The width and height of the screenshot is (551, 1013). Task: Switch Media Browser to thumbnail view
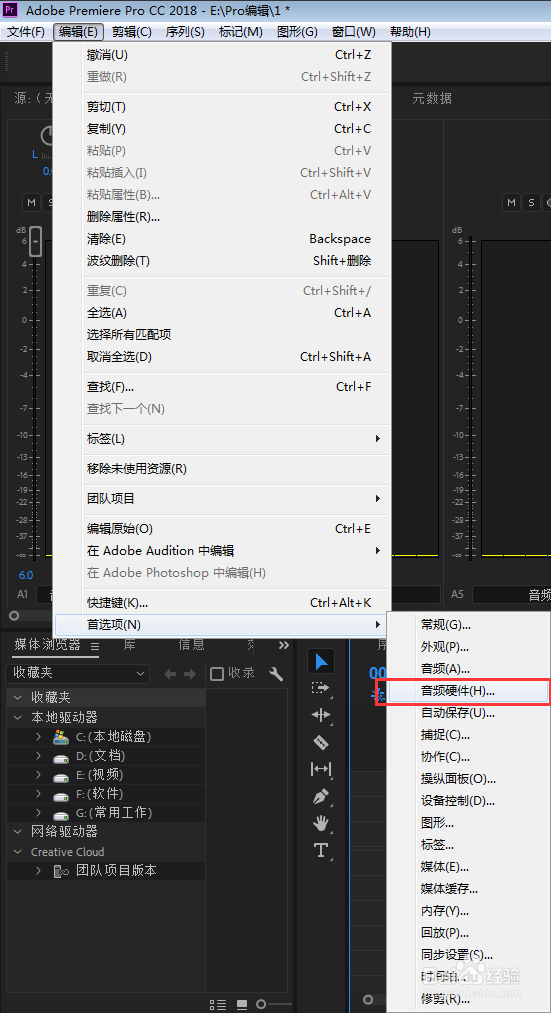242,1005
